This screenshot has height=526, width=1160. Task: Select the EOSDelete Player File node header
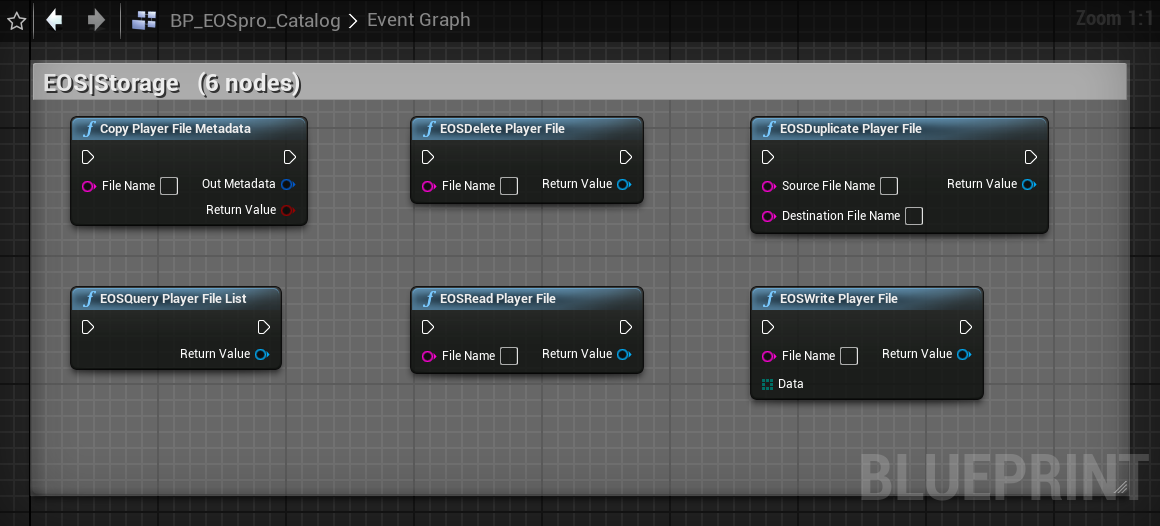pos(527,129)
